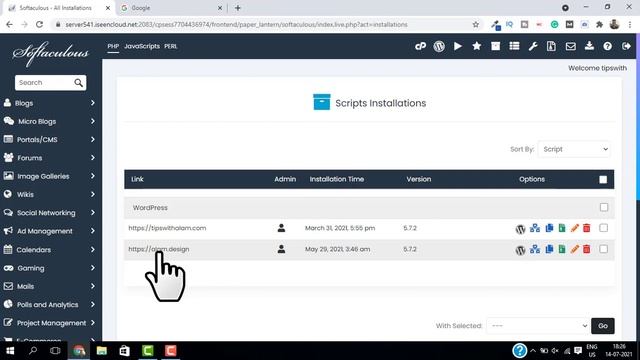Screen dimensions: 640x360
Task: Click the Logout icon in top bar
Action: coord(626,46)
